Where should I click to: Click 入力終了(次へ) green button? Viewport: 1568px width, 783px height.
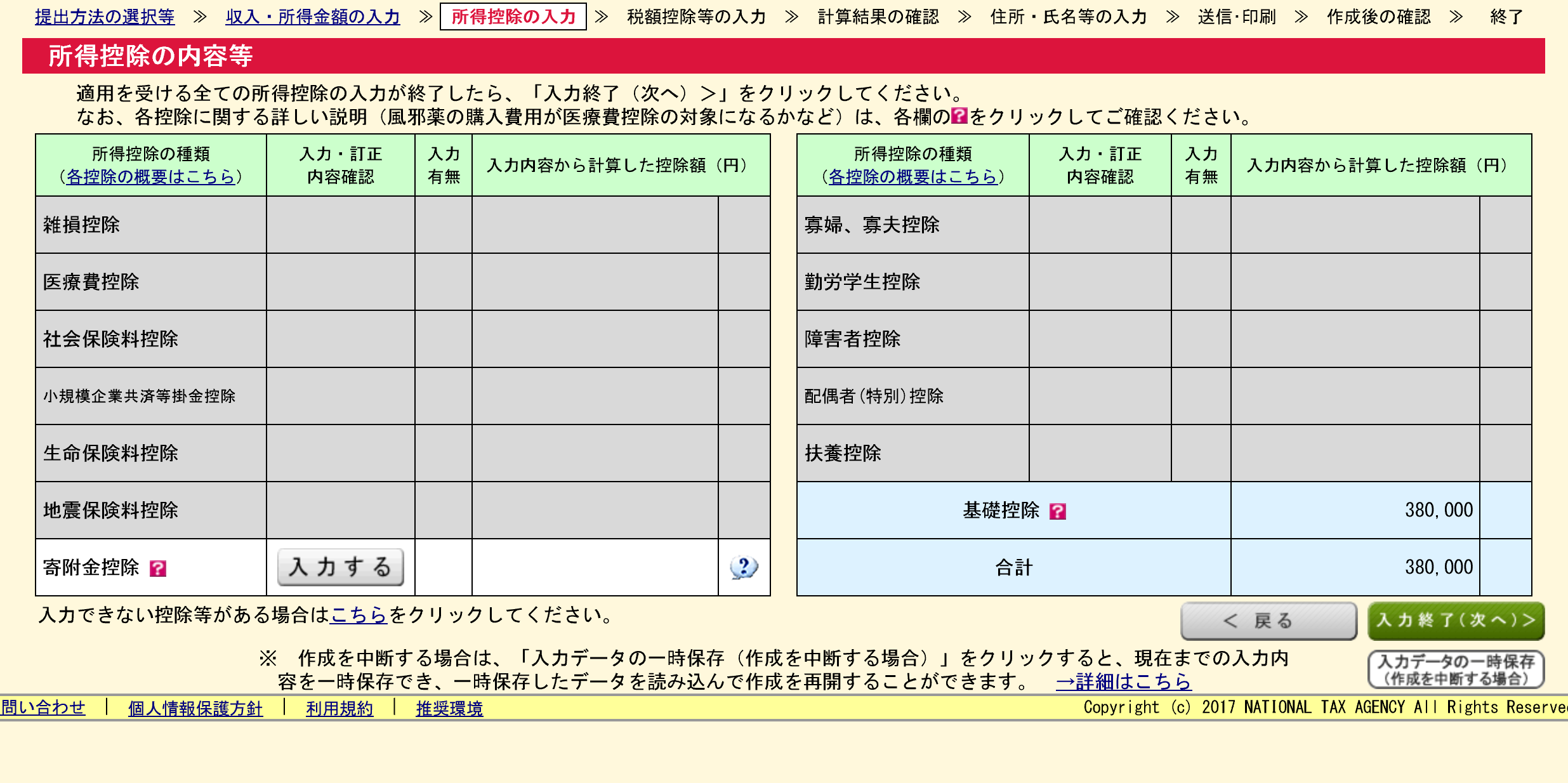(x=1455, y=621)
